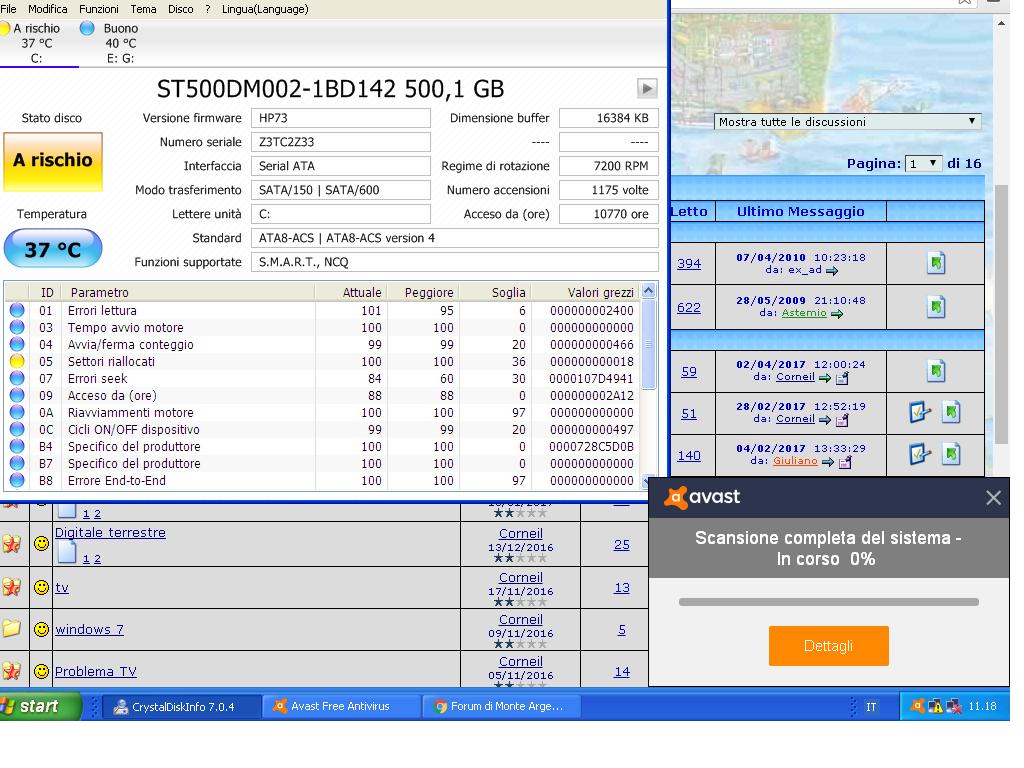Click the smiley icon next to Problema TV

click(x=41, y=671)
